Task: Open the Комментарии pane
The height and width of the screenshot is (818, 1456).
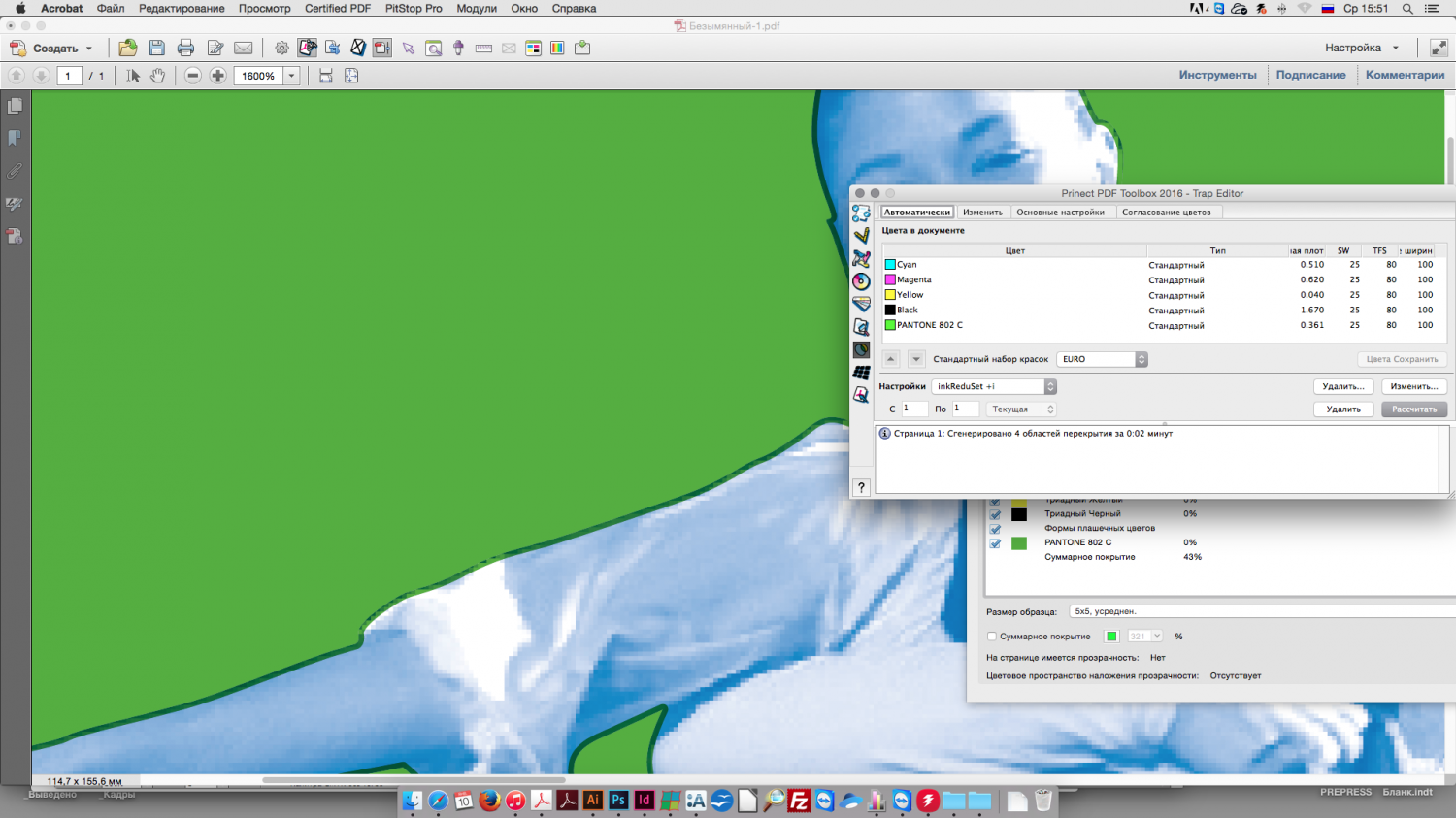Action: pyautogui.click(x=1405, y=75)
